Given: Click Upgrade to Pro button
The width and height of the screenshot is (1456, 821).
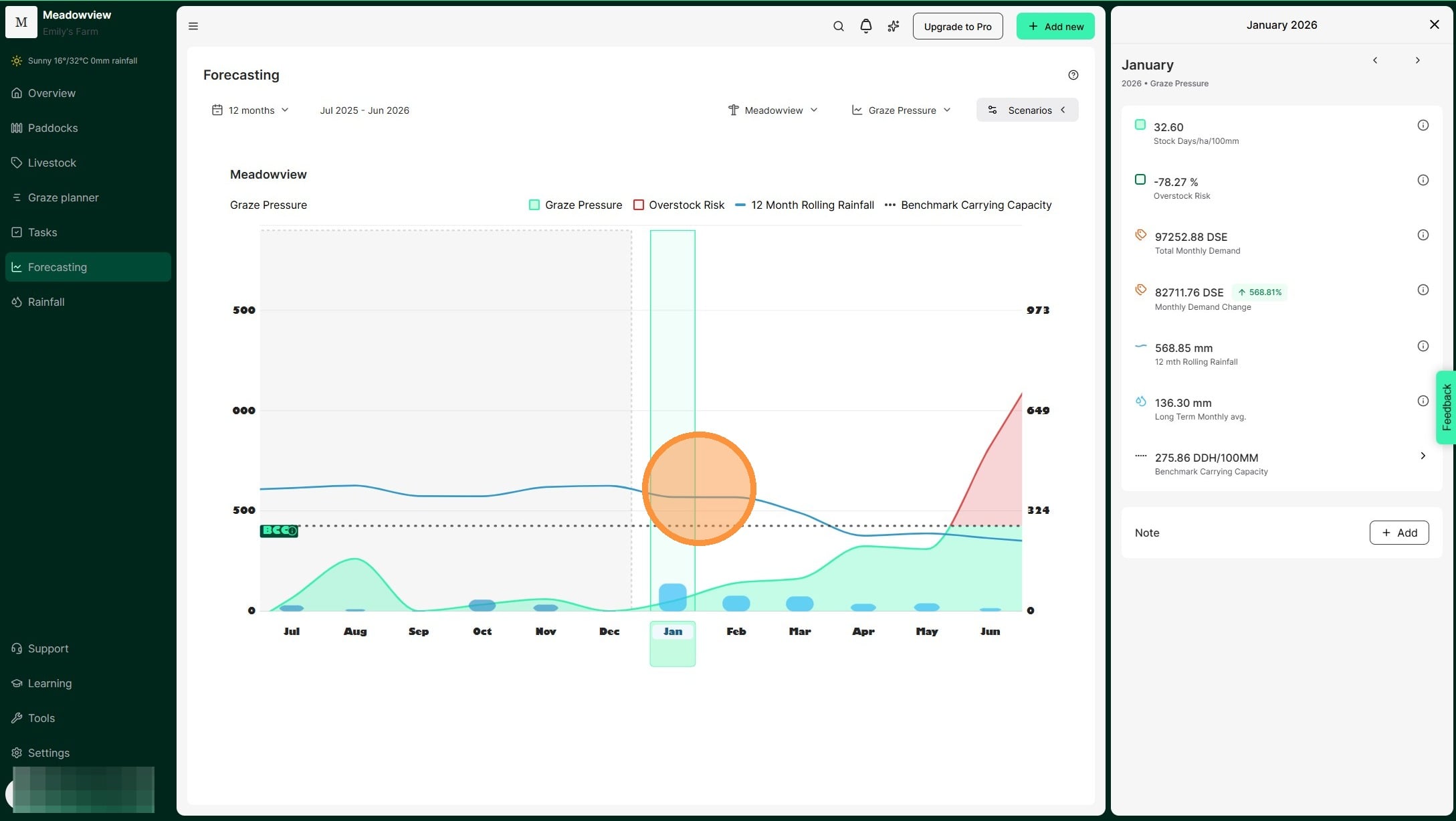Looking at the screenshot, I should 957,26.
